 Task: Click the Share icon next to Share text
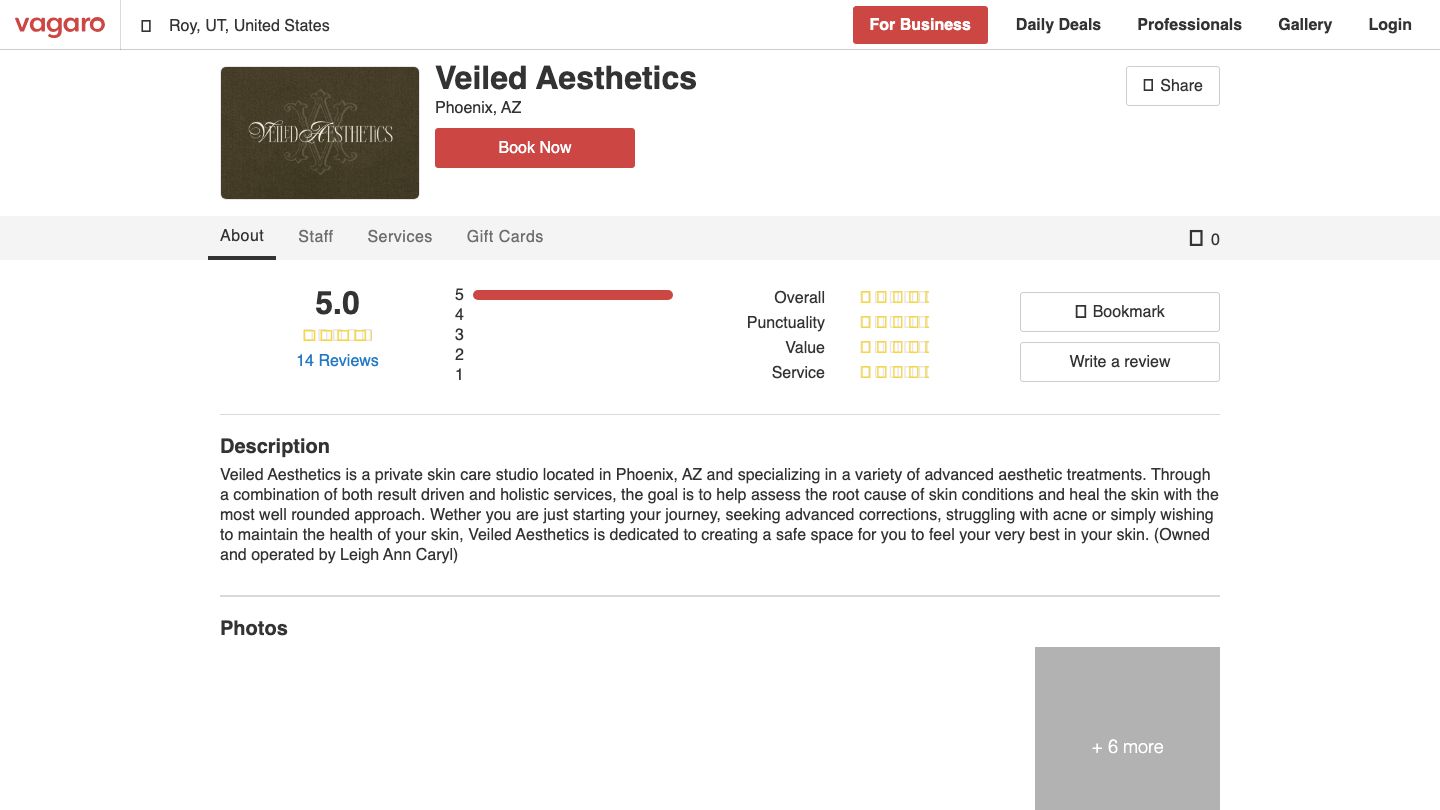pyautogui.click(x=1147, y=86)
